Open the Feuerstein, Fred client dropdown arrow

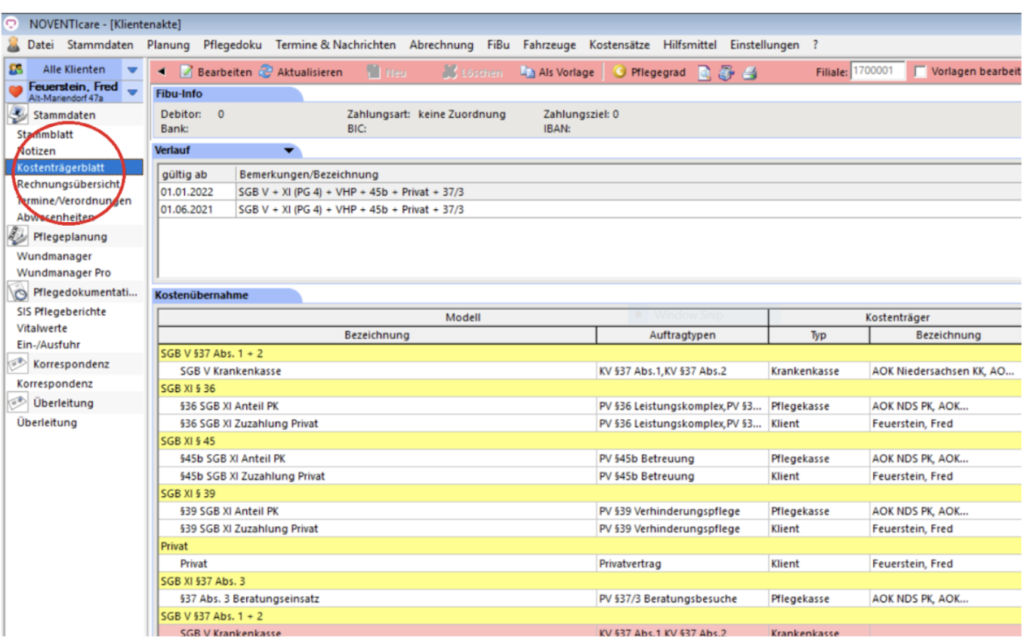133,92
